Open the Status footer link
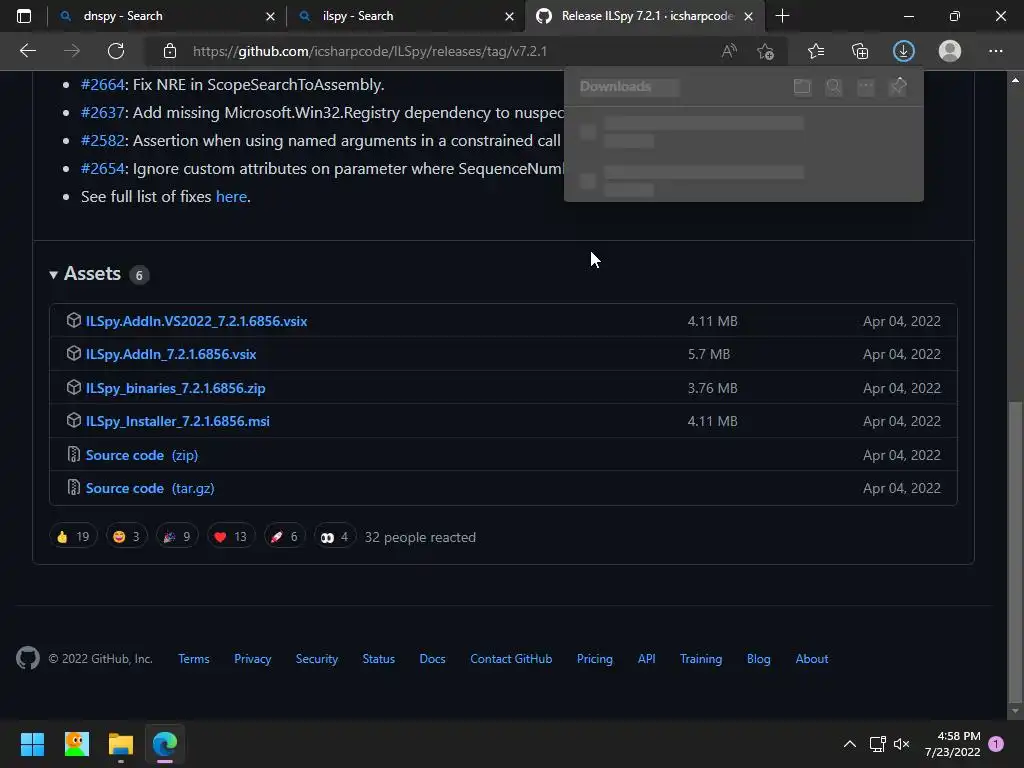 379,659
